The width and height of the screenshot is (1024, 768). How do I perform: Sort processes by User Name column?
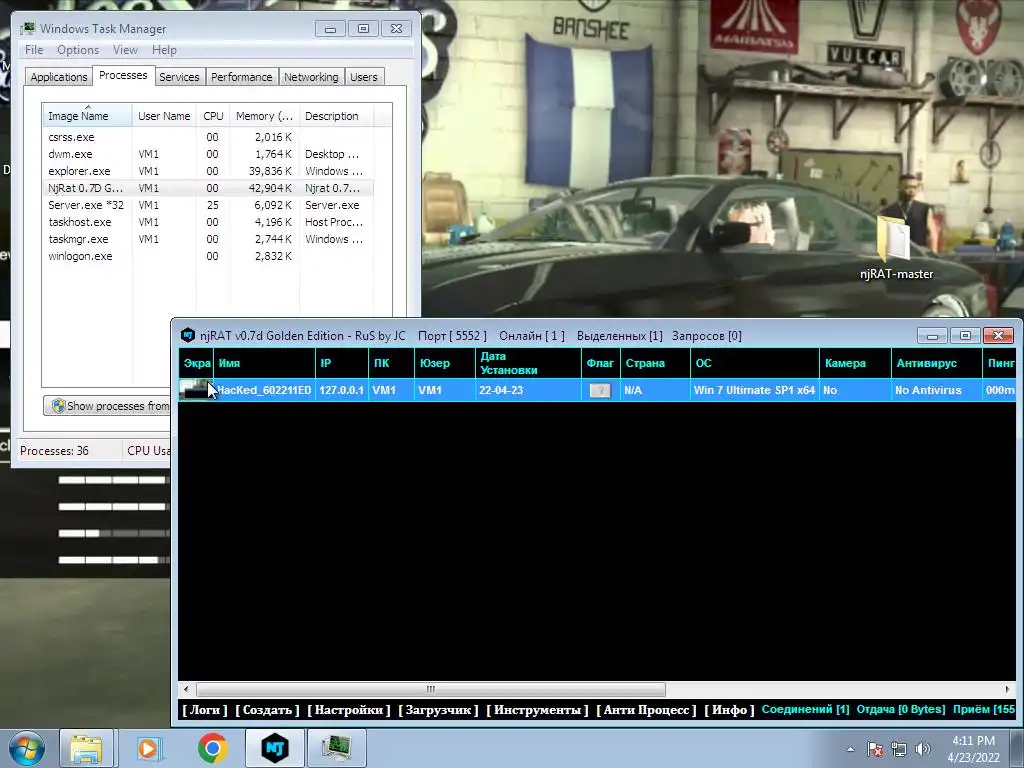pos(165,116)
